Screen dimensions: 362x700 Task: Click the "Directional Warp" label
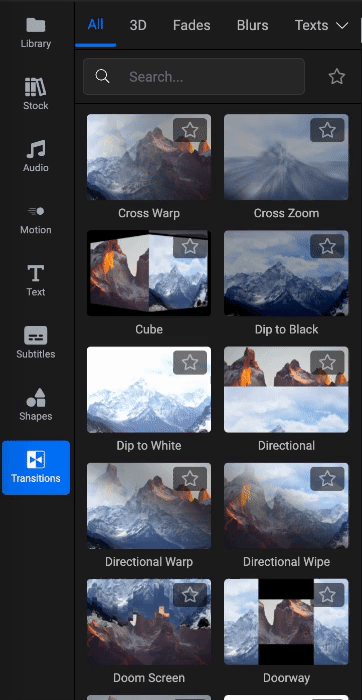149,562
